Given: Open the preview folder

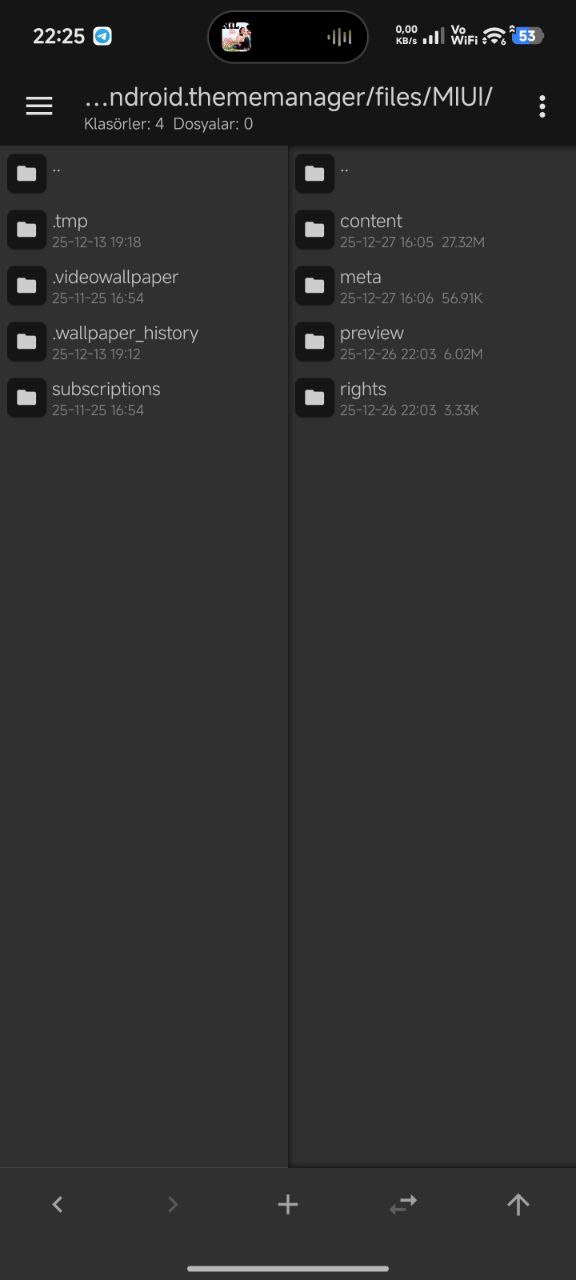Looking at the screenshot, I should coord(433,341).
